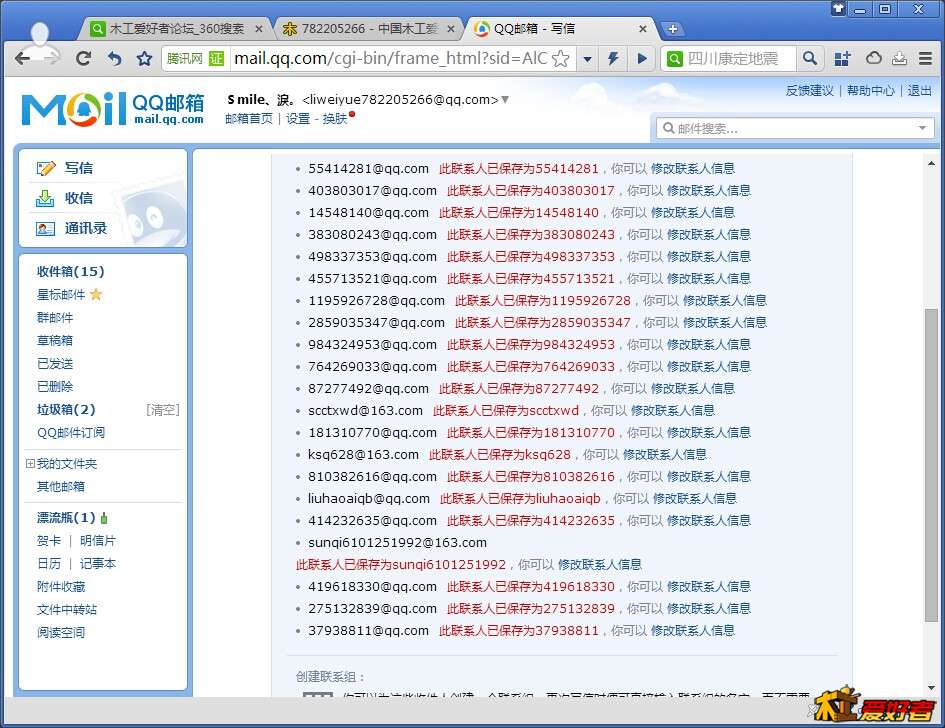This screenshot has width=945, height=728.
Task: Switch to 木工爱好者论坛_360搜索 tab
Action: (x=176, y=28)
